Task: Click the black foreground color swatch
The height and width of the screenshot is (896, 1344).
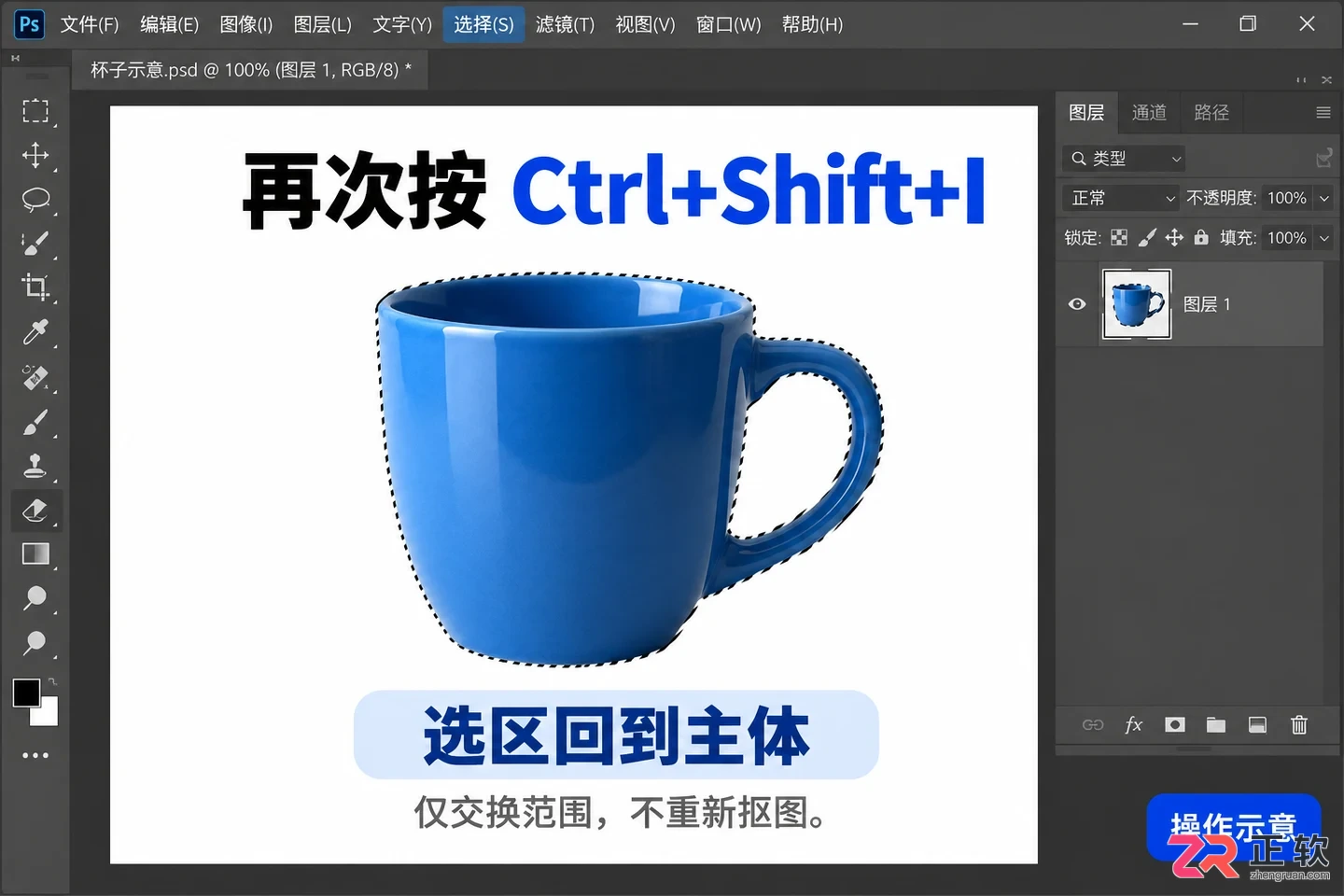Action: click(26, 693)
